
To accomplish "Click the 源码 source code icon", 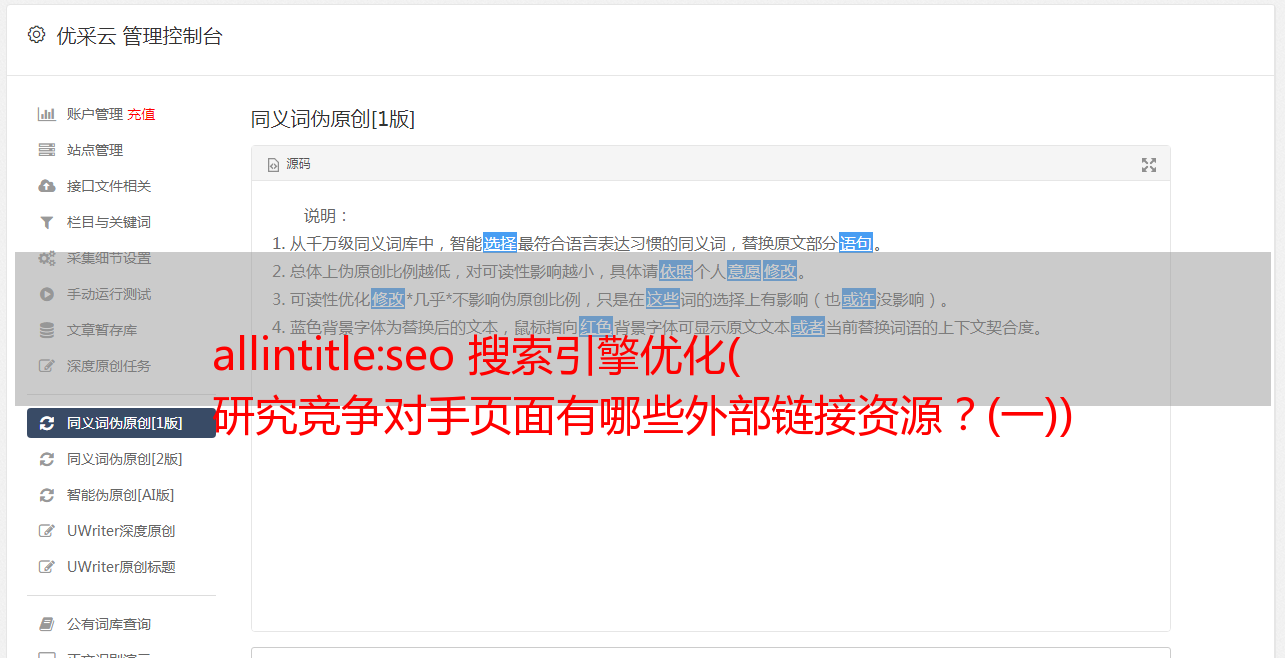I will click(x=273, y=165).
